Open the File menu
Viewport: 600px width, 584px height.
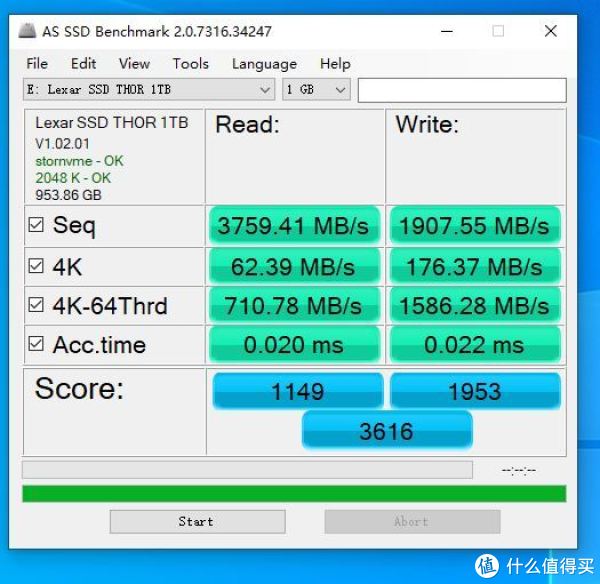37,64
